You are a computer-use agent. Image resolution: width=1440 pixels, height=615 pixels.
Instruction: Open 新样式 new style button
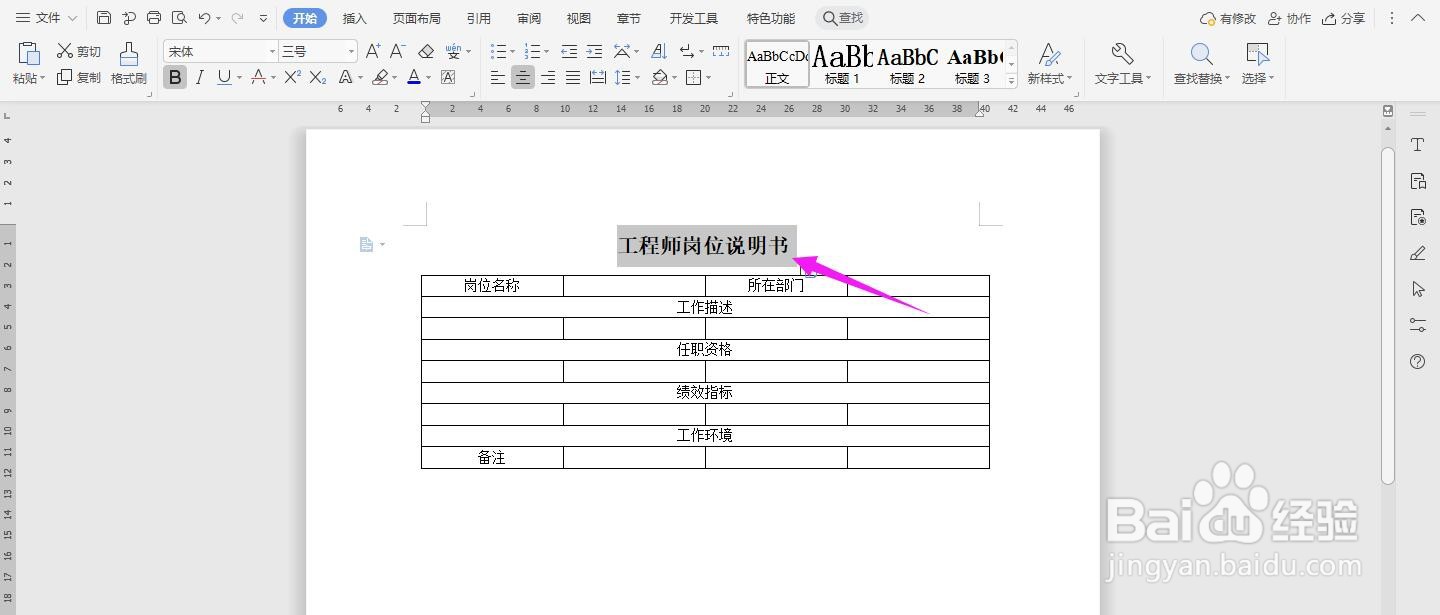(x=1049, y=64)
